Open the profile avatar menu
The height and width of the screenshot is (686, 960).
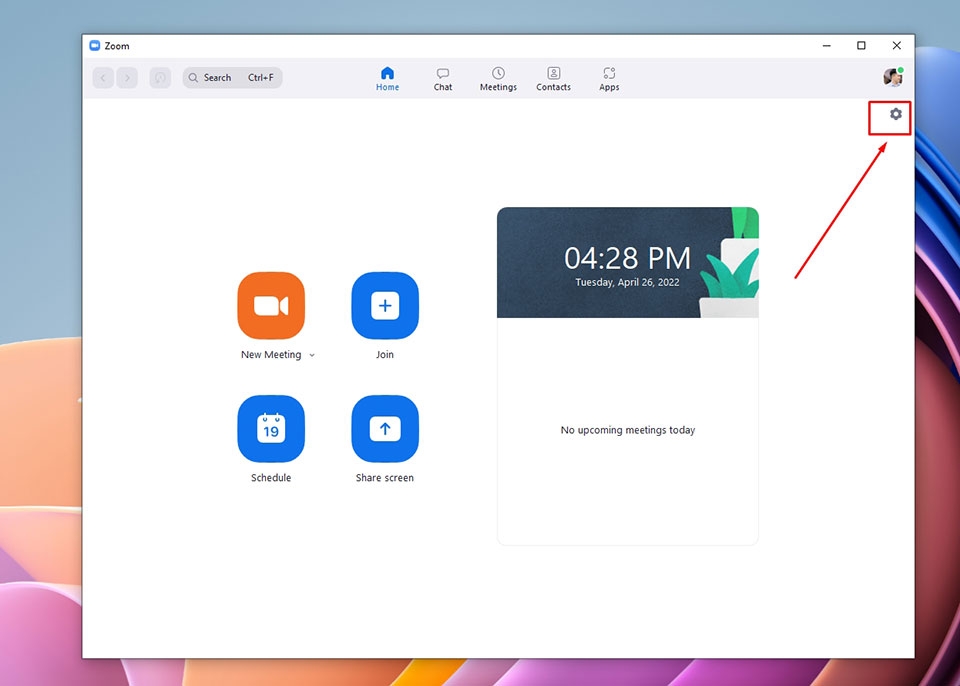tap(893, 77)
